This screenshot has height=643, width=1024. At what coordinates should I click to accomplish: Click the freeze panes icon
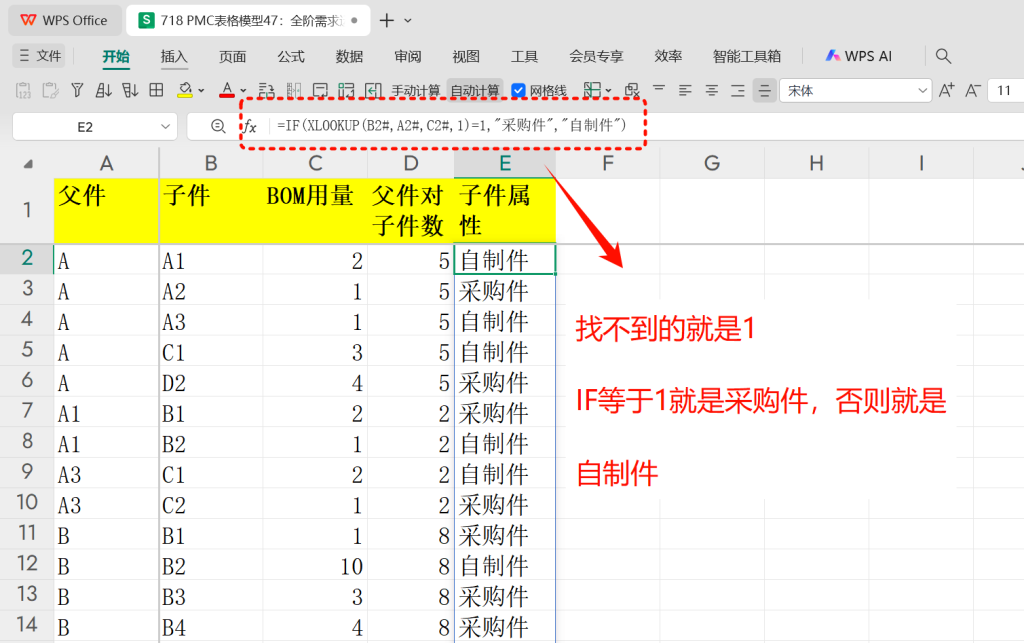[592, 90]
